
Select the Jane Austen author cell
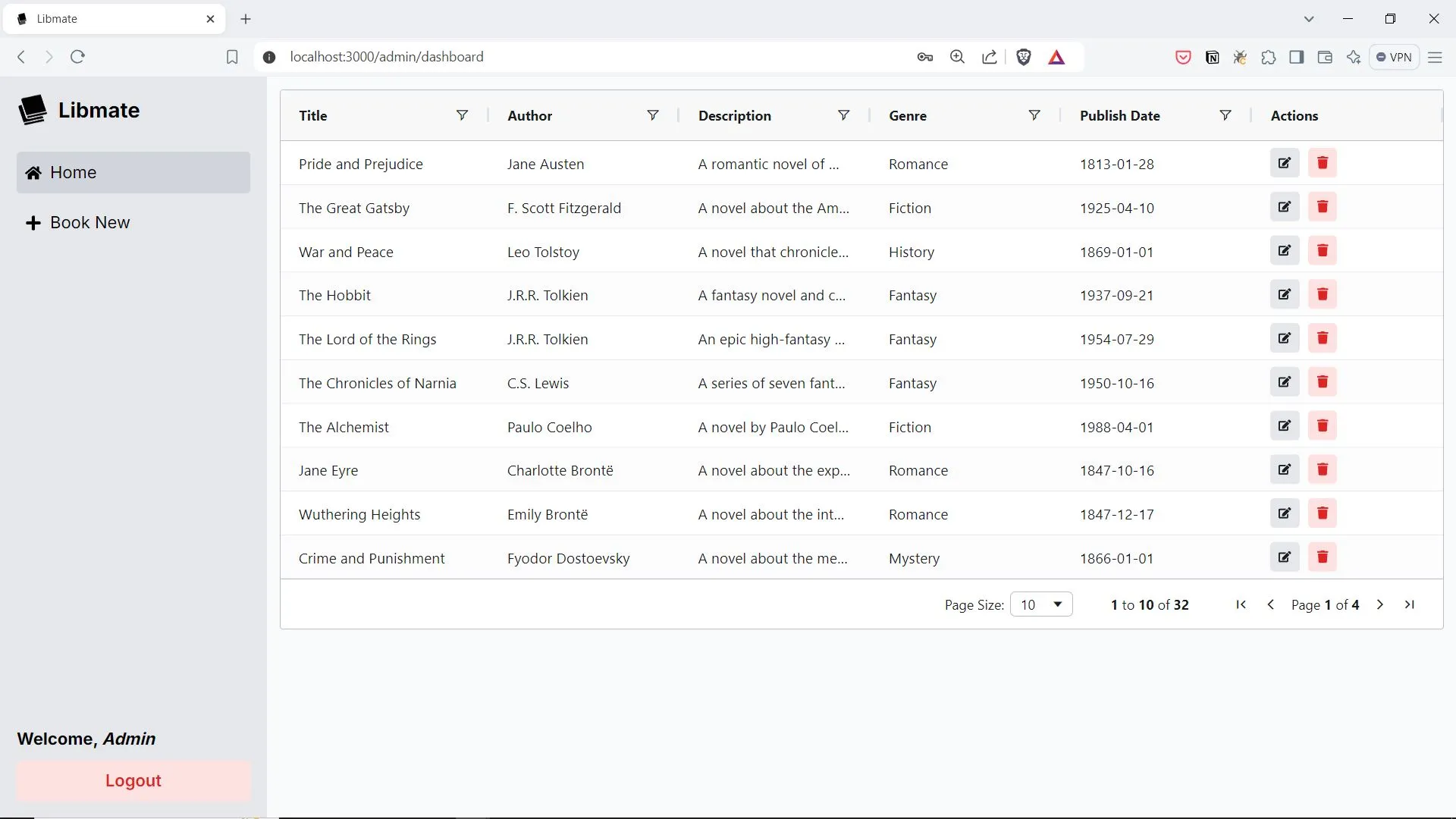546,164
